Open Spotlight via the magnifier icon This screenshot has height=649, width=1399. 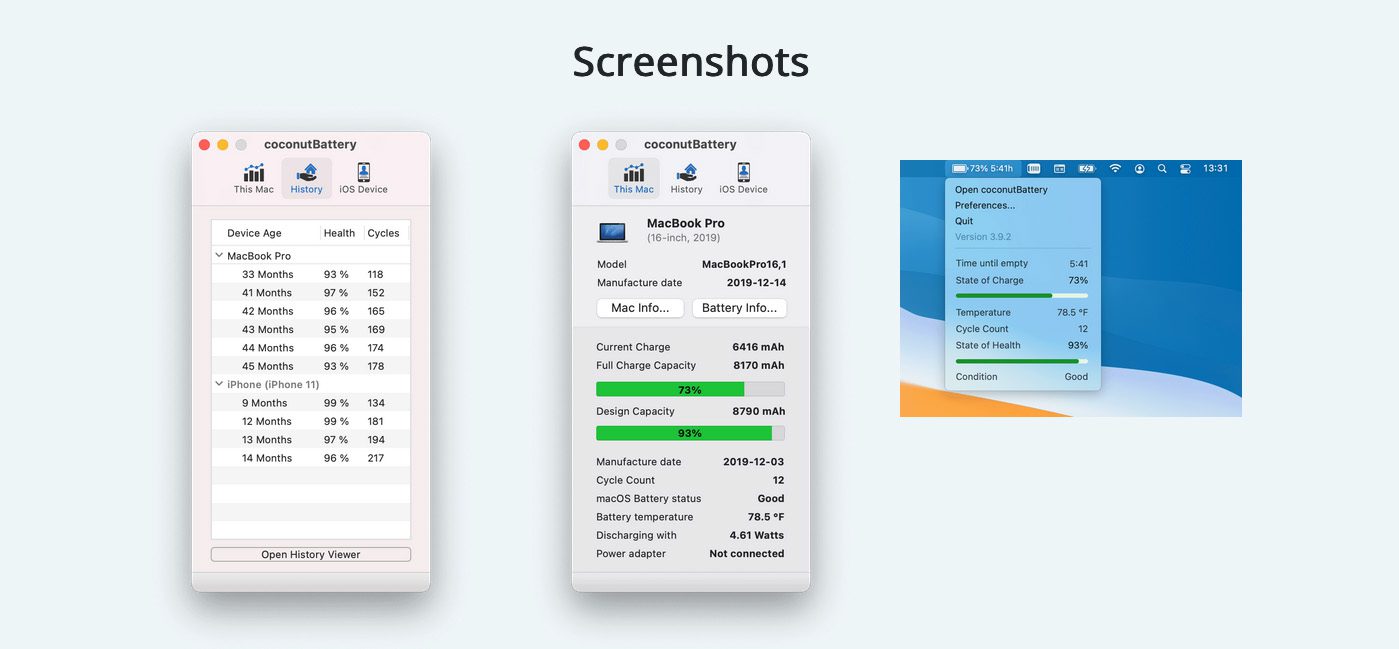[1163, 168]
